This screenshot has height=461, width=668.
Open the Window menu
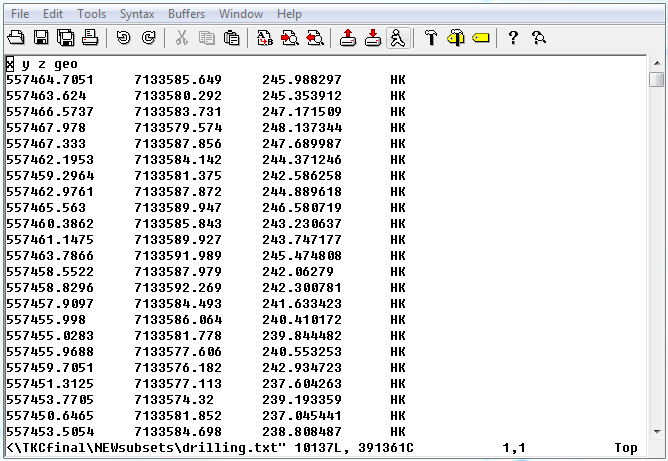click(x=241, y=14)
